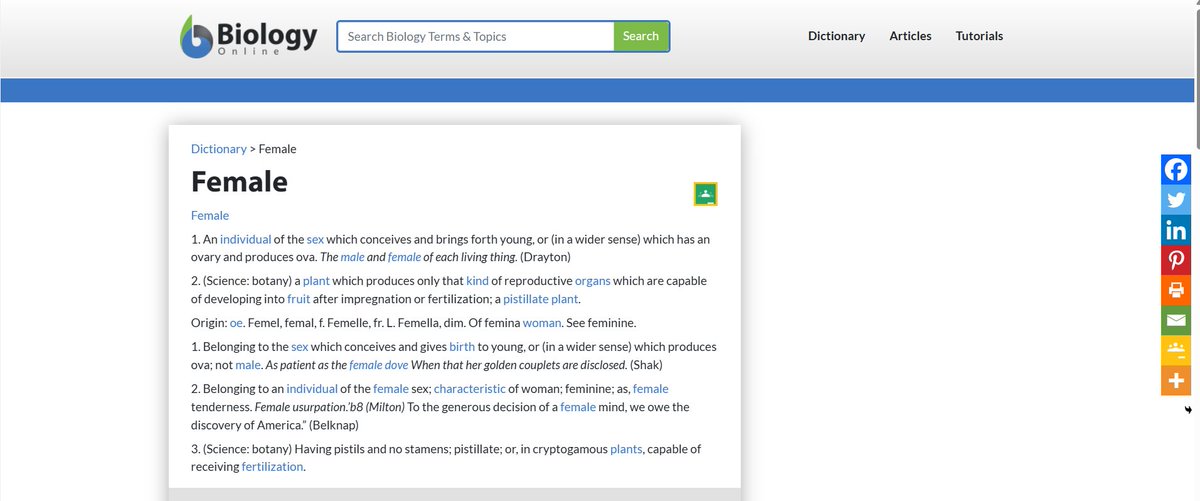Viewport: 1200px width, 501px height.
Task: Open Dictionary in top navigation
Action: (x=836, y=36)
